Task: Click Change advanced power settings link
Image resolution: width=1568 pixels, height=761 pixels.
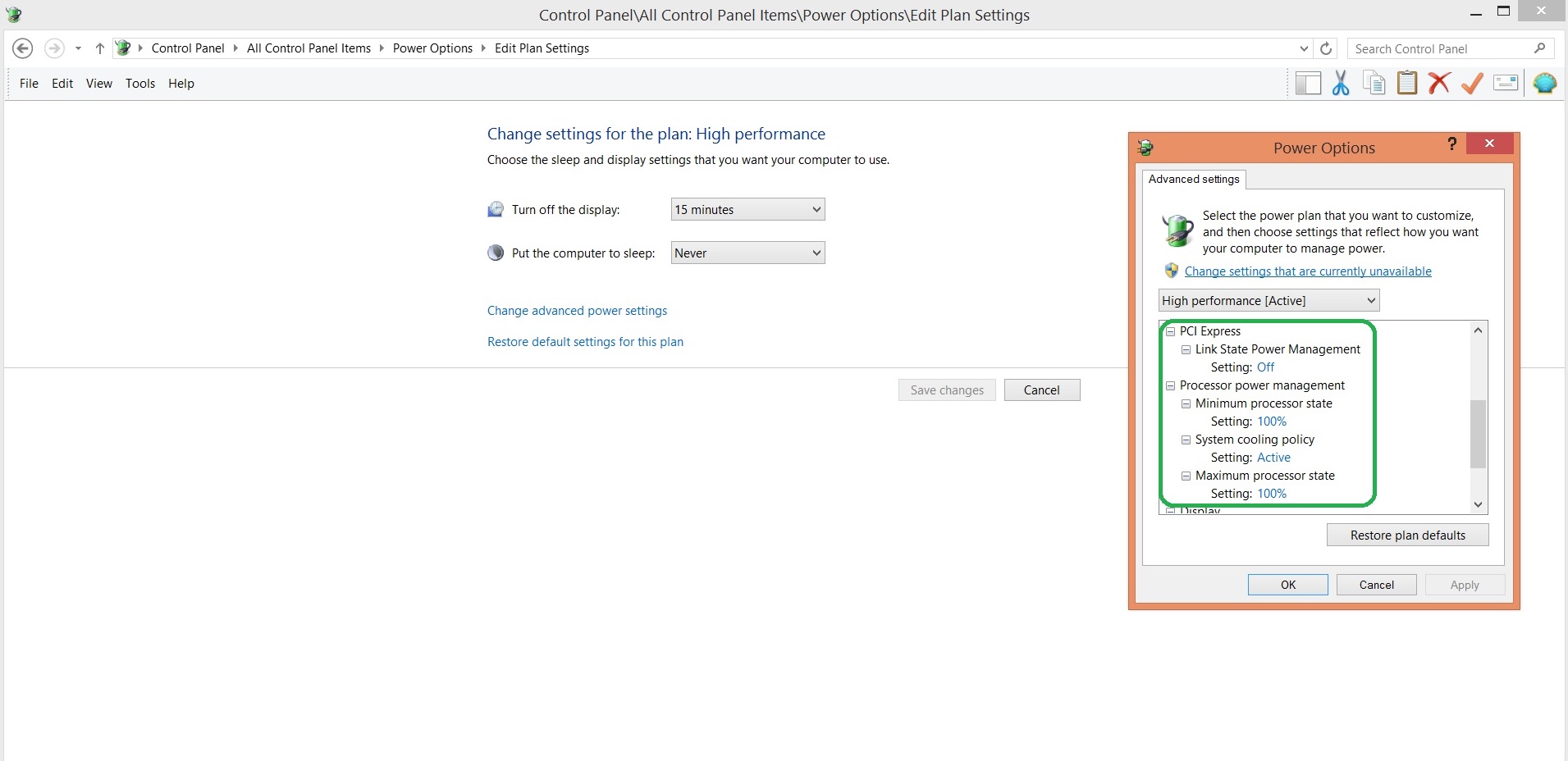Action: click(x=577, y=311)
